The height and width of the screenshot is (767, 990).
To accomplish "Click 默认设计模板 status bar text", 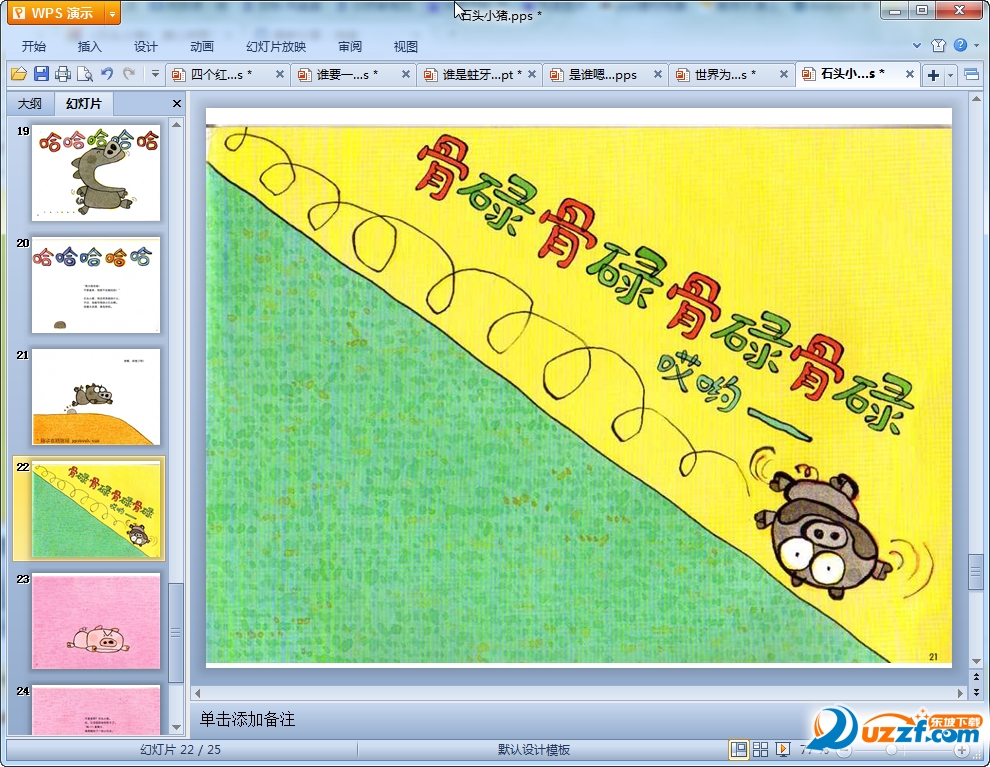I will click(x=534, y=750).
